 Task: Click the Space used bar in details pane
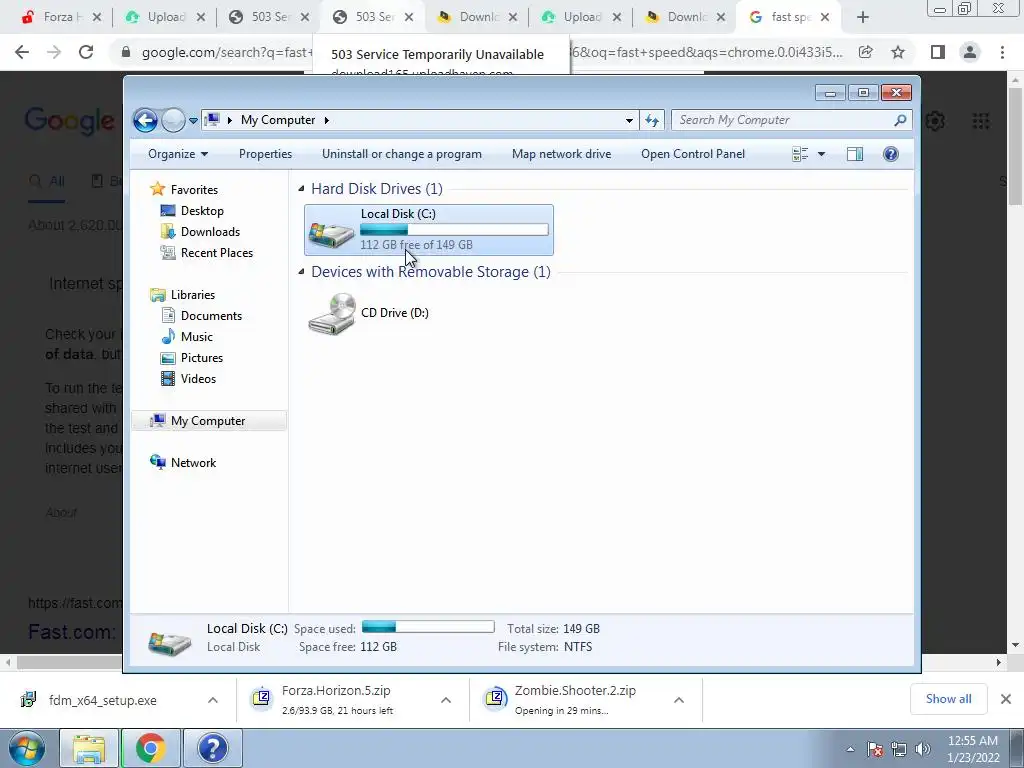click(x=428, y=627)
